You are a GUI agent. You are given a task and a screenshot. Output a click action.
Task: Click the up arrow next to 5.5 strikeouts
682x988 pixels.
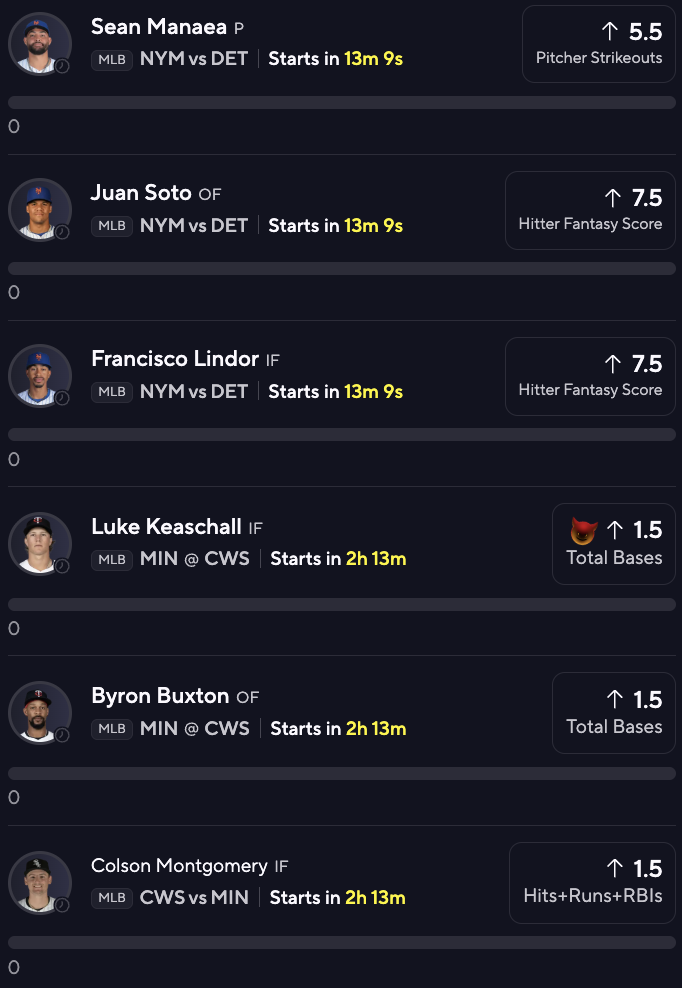(x=610, y=32)
